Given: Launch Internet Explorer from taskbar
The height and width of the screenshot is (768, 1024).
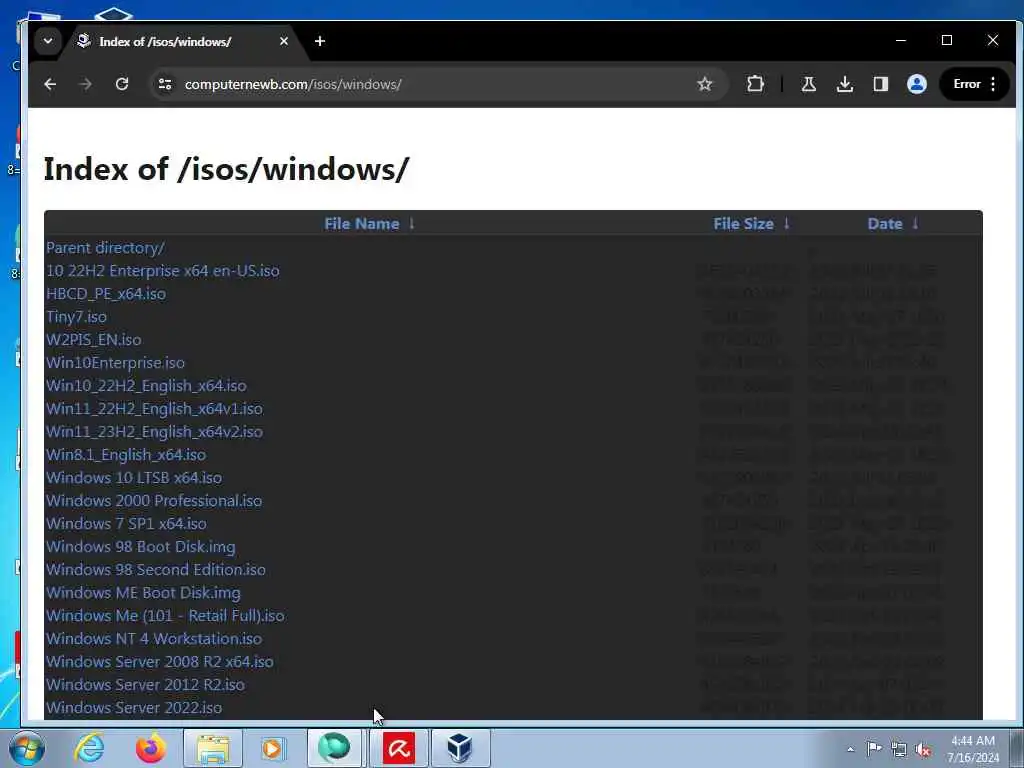Looking at the screenshot, I should click(89, 748).
